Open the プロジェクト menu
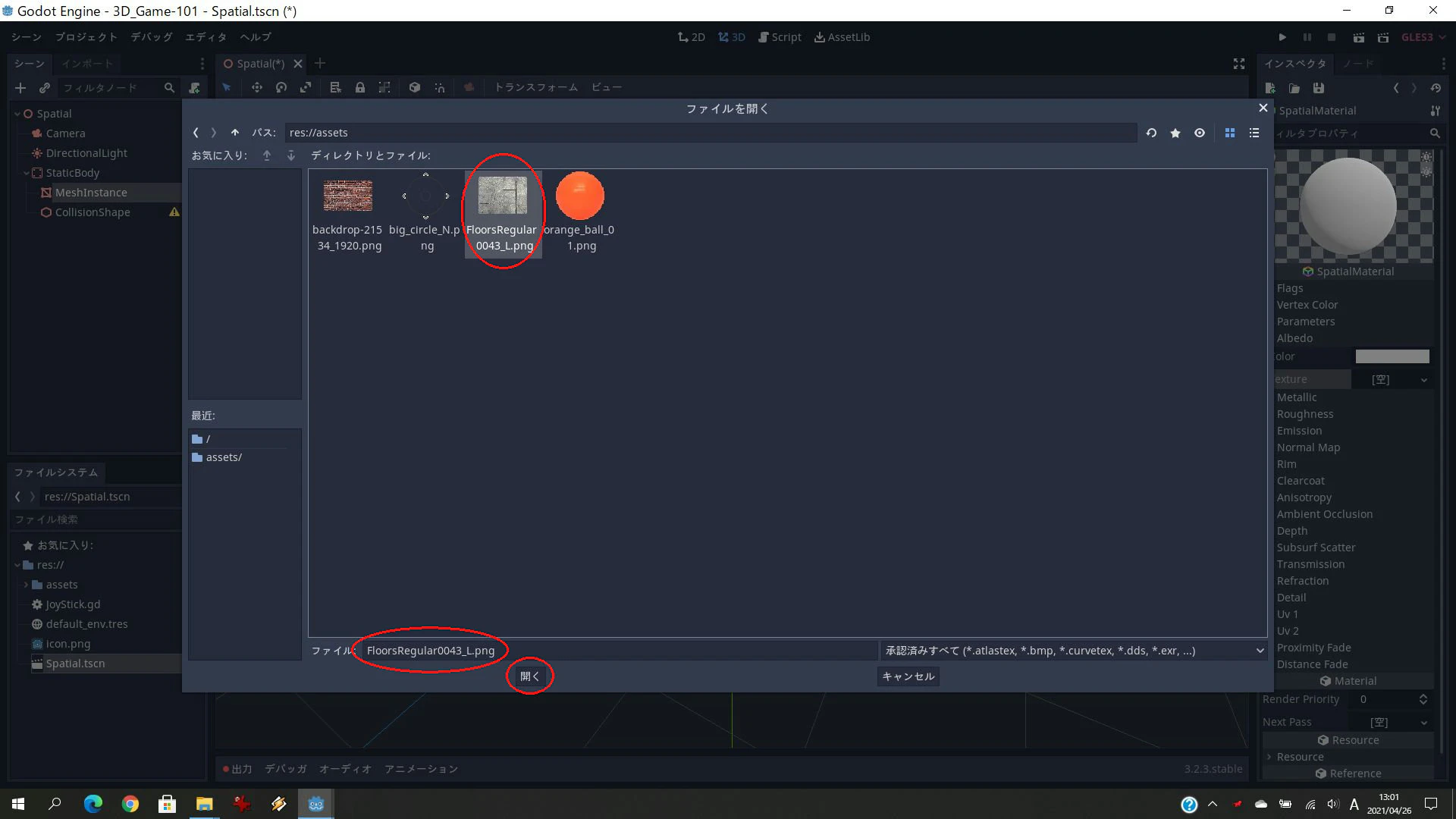This screenshot has width=1456, height=819. pyautogui.click(x=86, y=37)
